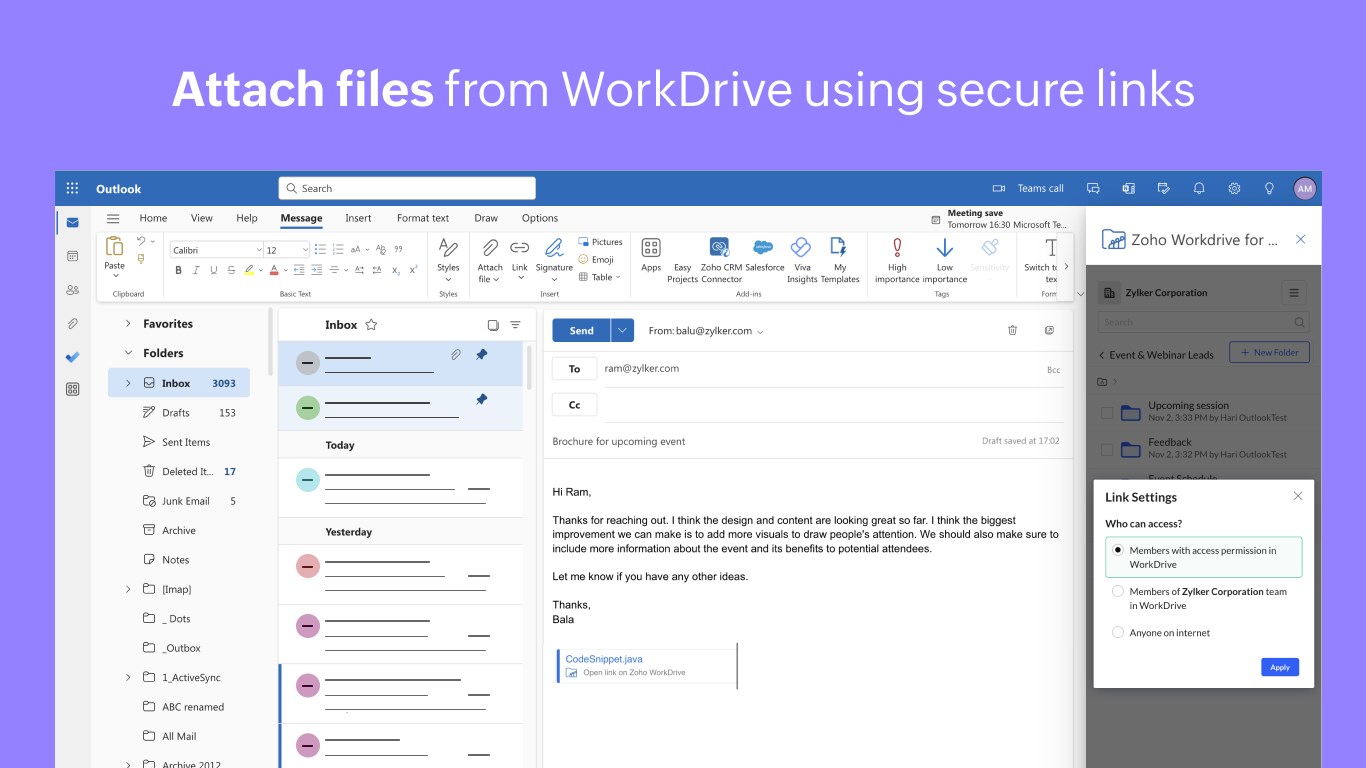Apply subscript formatting

click(396, 270)
